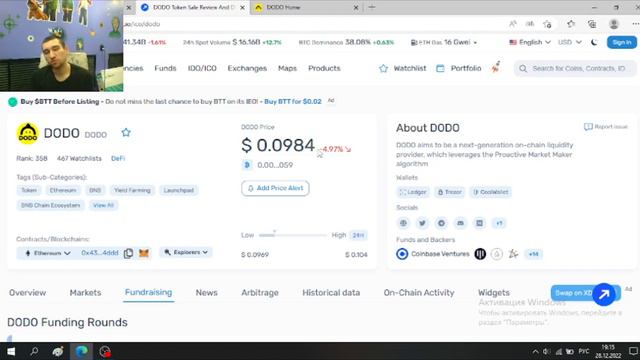The image size is (640, 360).
Task: Open taskbar volume control
Action: click(x=547, y=351)
